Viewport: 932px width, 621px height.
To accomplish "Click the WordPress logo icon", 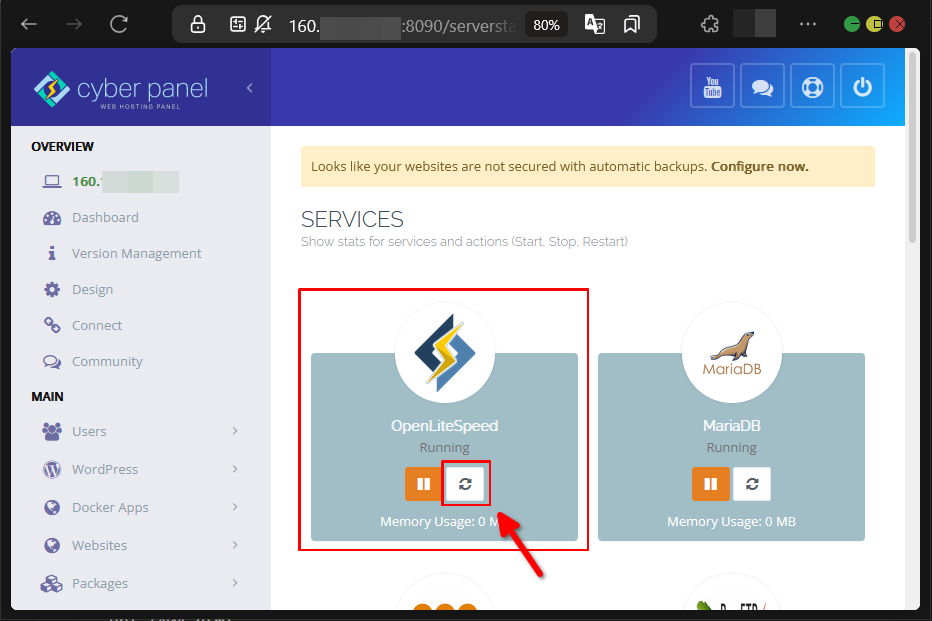I will [52, 469].
